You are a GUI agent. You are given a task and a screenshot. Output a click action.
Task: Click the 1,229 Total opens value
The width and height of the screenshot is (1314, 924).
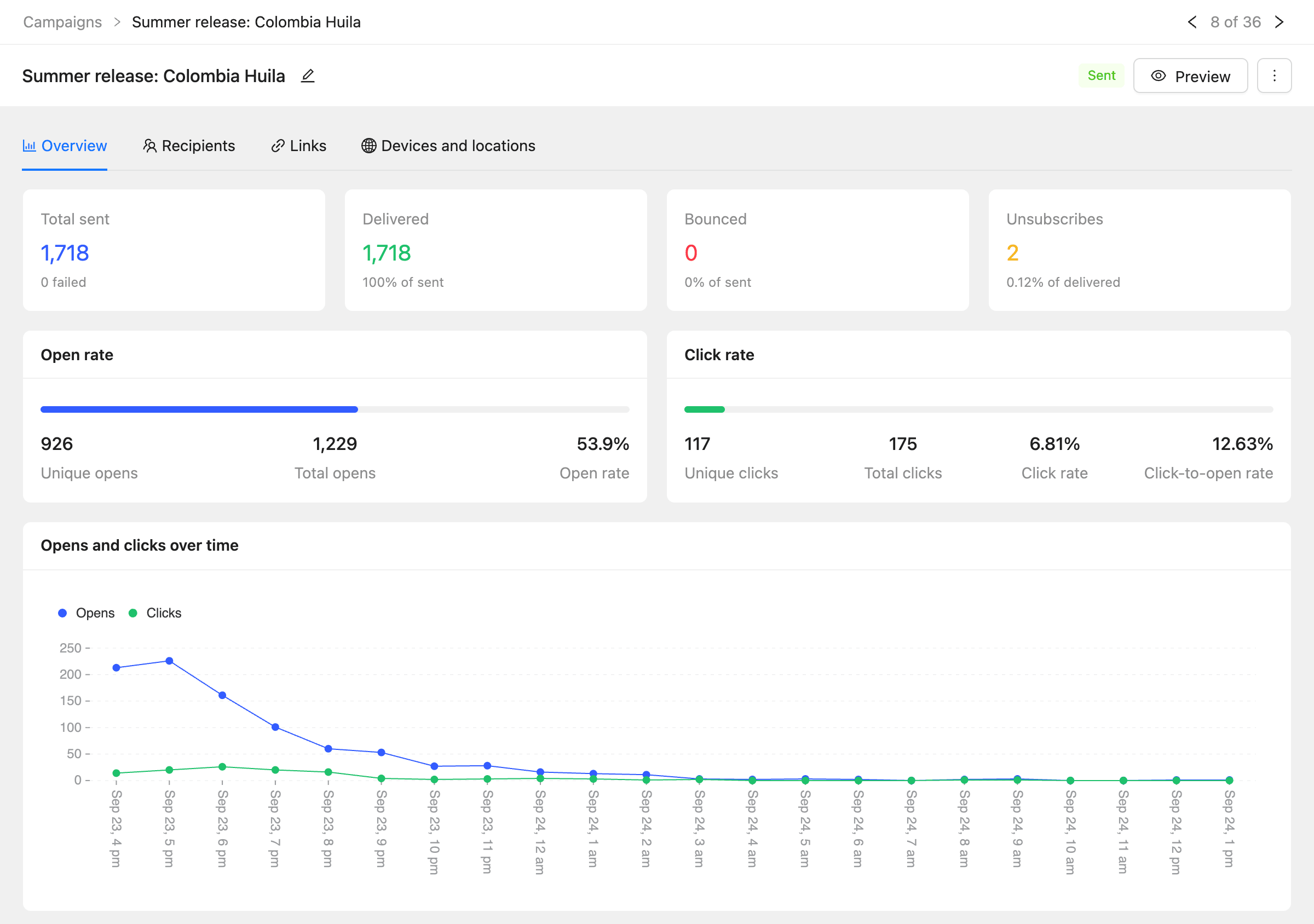(335, 444)
